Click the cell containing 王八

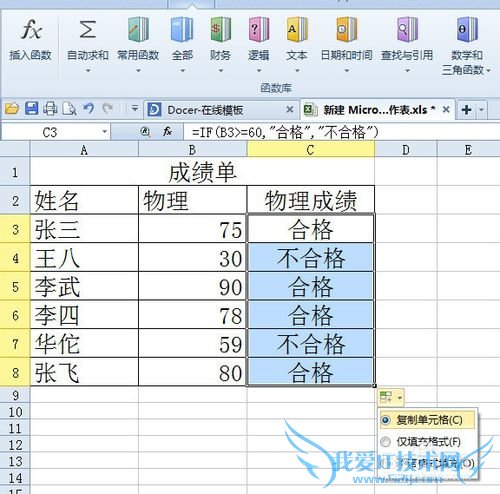pyautogui.click(x=84, y=258)
